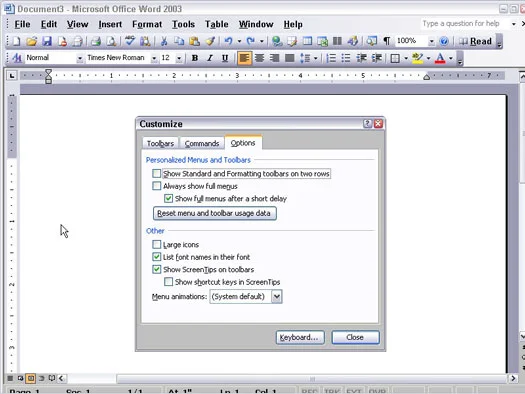Open the Zoom percentage dropdown
The height and width of the screenshot is (394, 525).
tap(432, 42)
